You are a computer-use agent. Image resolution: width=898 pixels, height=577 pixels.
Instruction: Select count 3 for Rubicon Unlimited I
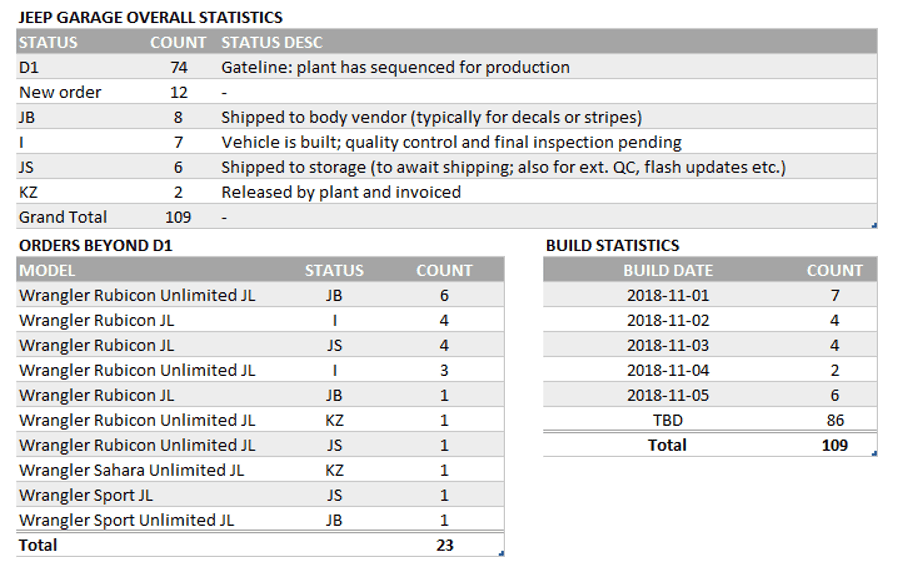444,370
